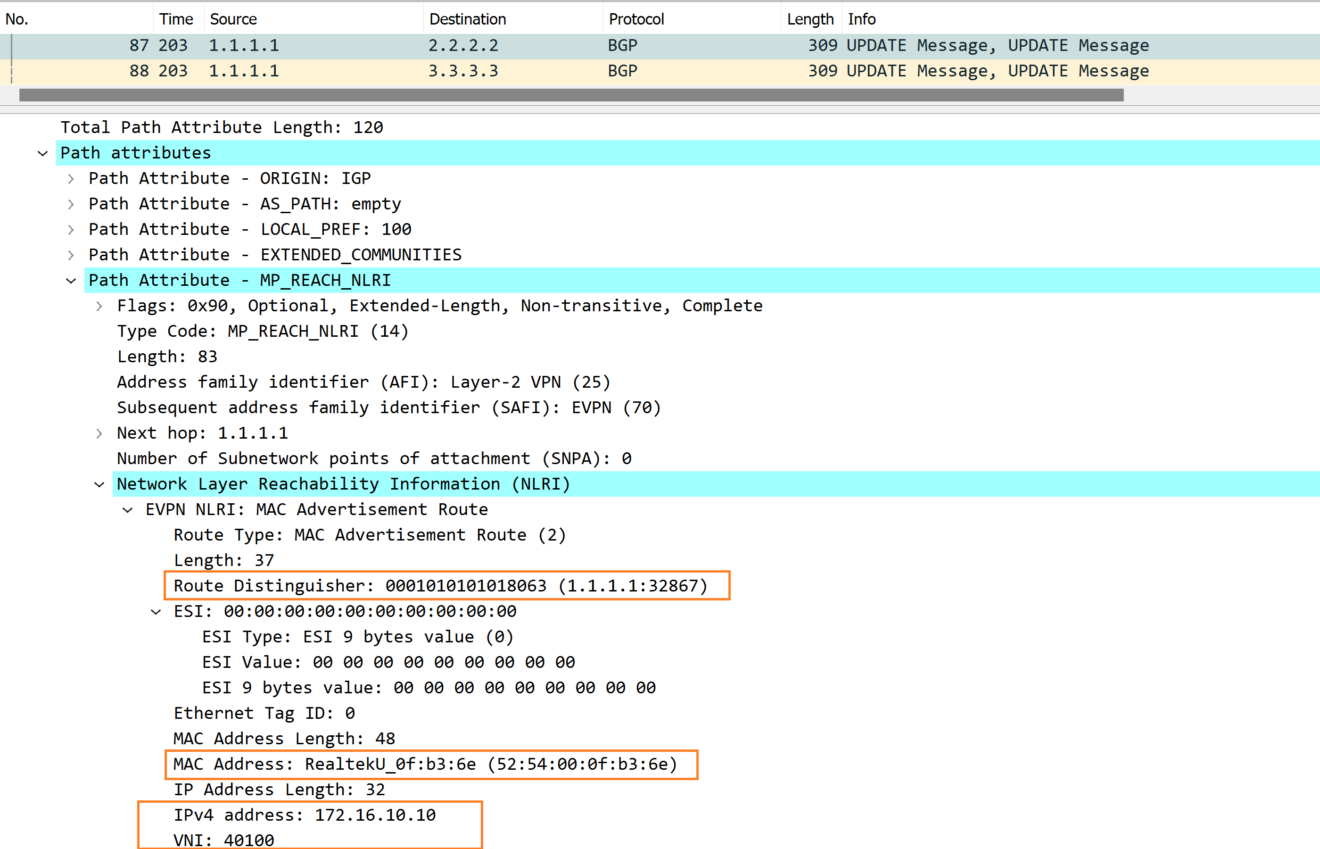This screenshot has width=1320, height=849.
Task: Select packet number 87 to 2.2.2.2
Action: [400, 45]
